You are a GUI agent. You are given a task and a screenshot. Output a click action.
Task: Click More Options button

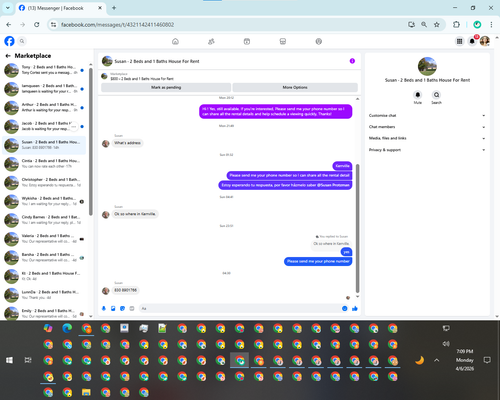click(x=295, y=87)
